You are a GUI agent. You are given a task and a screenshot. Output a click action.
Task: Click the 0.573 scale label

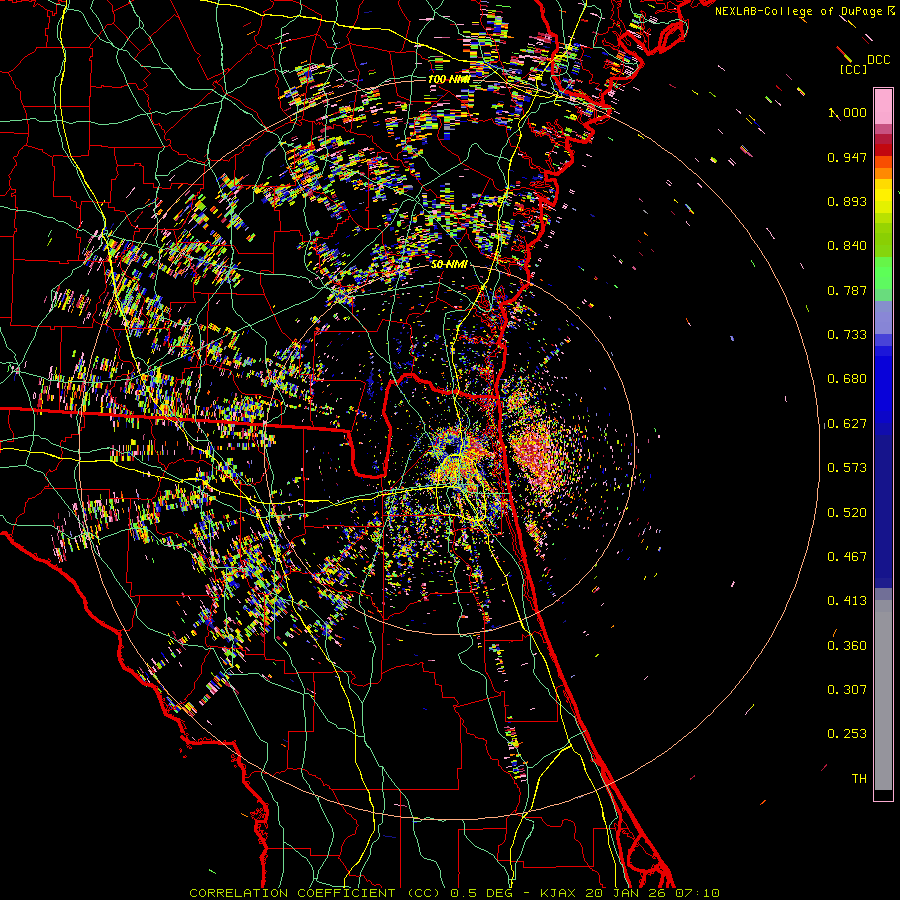click(x=847, y=468)
